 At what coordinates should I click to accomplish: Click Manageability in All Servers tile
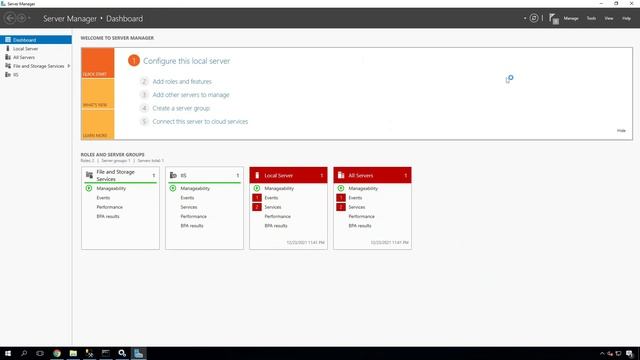(363, 189)
